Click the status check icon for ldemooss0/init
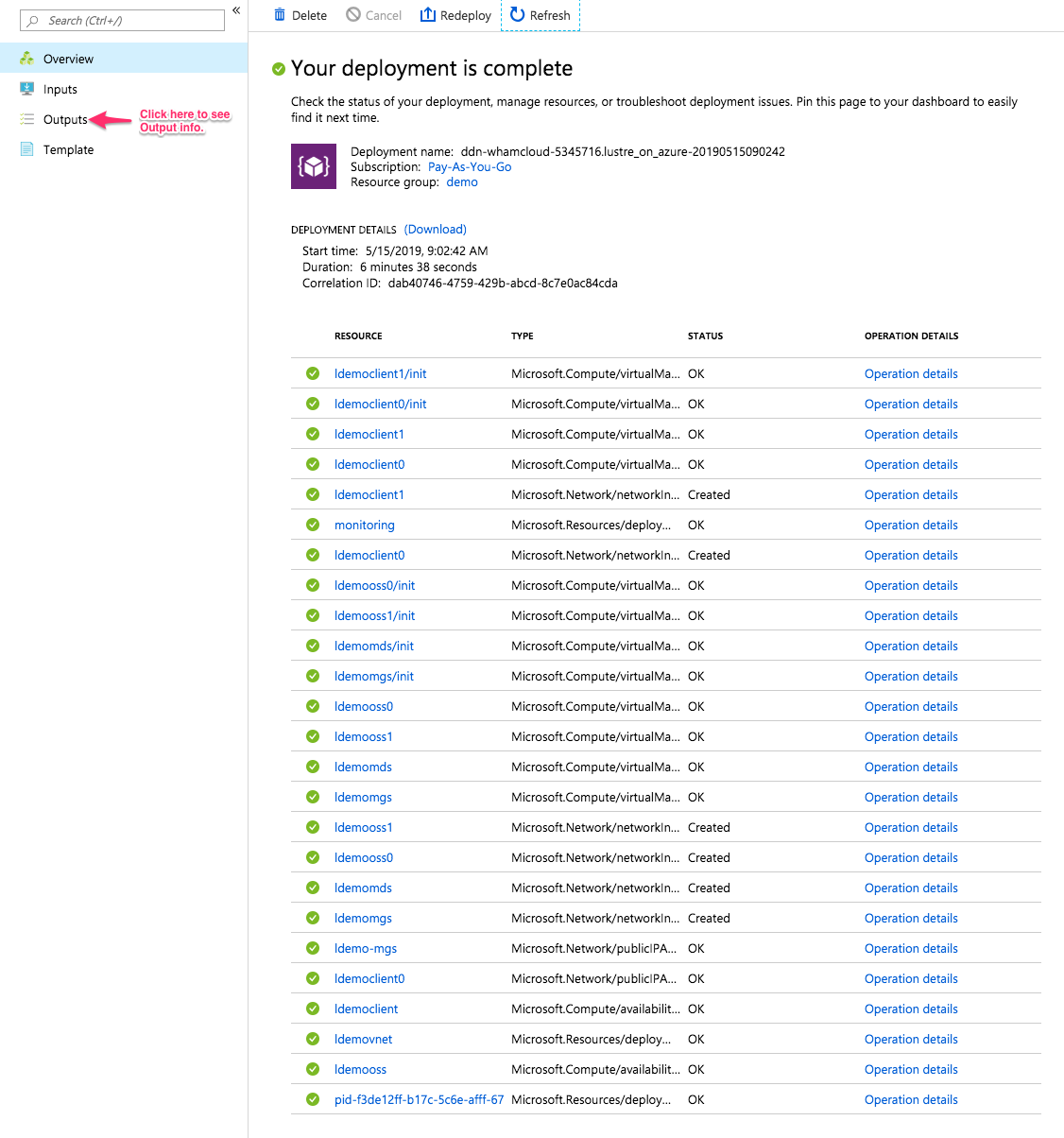This screenshot has height=1138, width=1064. [313, 585]
